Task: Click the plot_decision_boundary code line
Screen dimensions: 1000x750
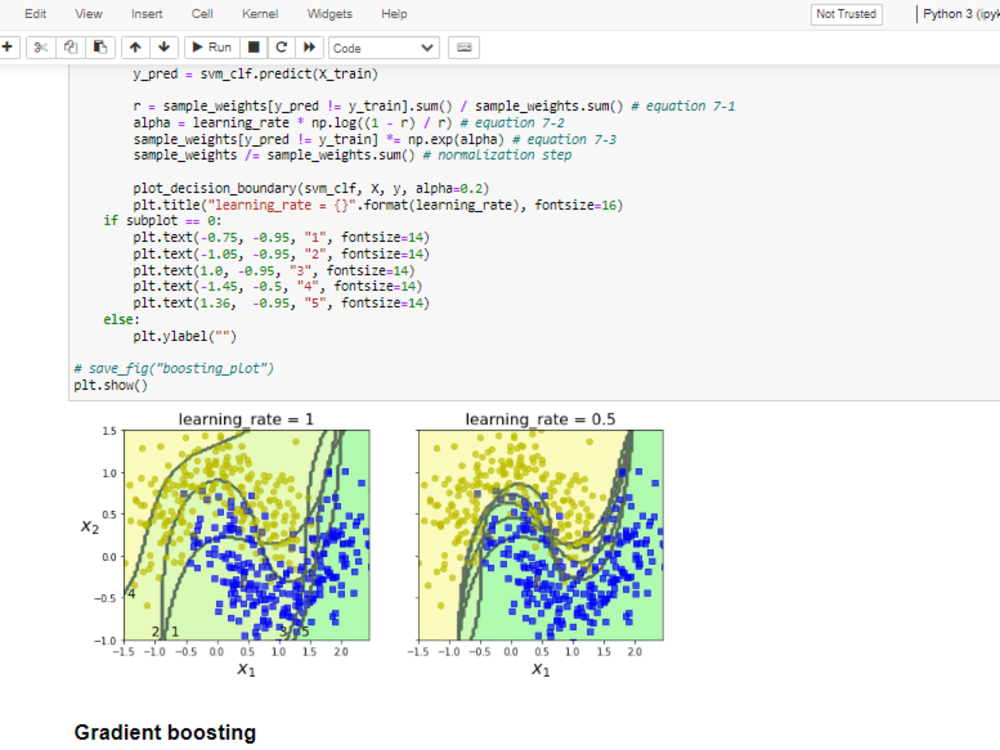Action: (x=311, y=189)
